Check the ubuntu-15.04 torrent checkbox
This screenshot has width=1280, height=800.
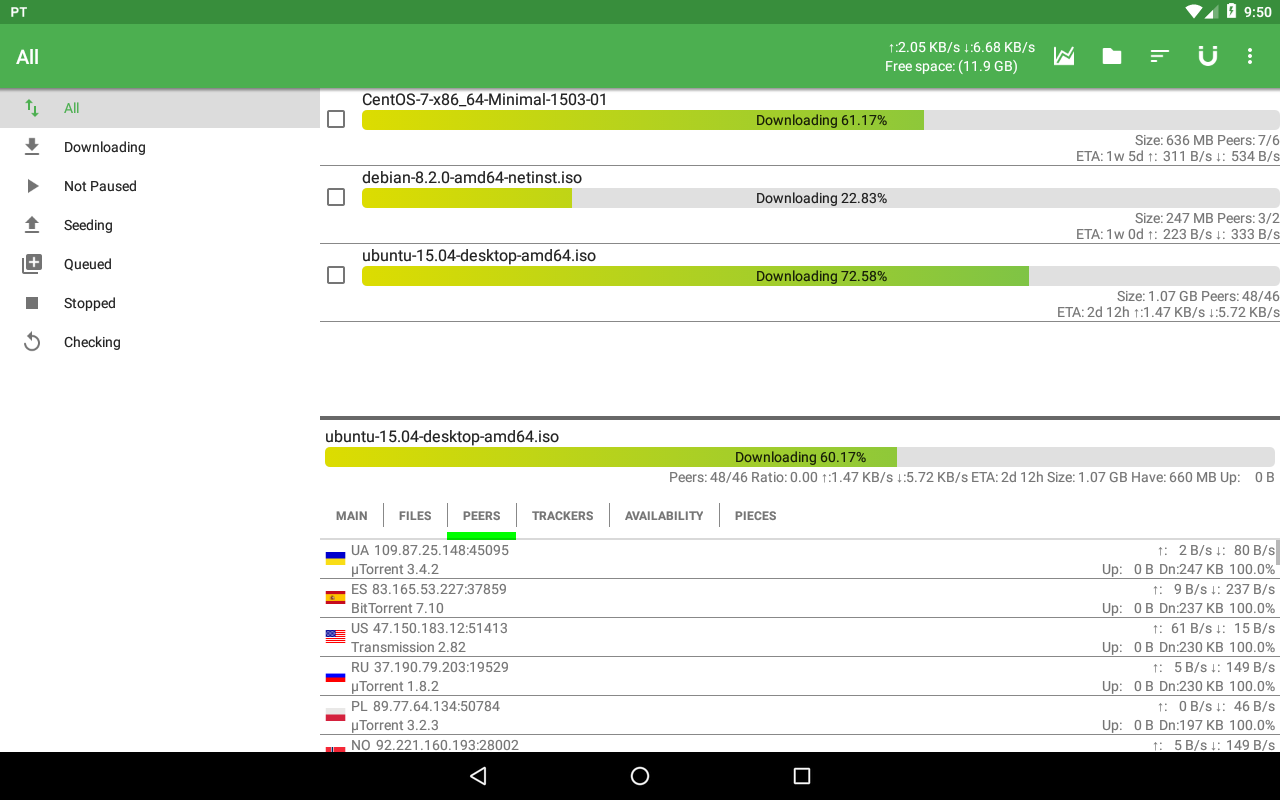coord(336,275)
